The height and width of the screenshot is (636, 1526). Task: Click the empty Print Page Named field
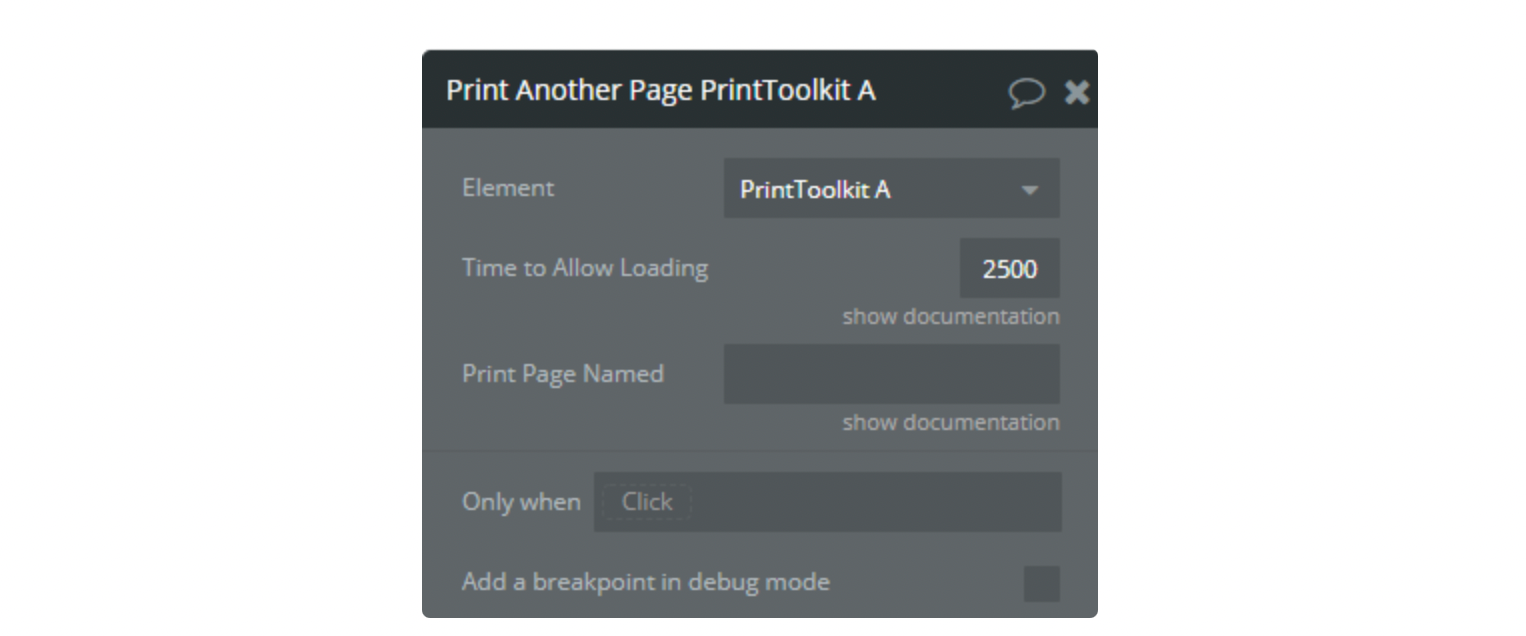pos(891,374)
